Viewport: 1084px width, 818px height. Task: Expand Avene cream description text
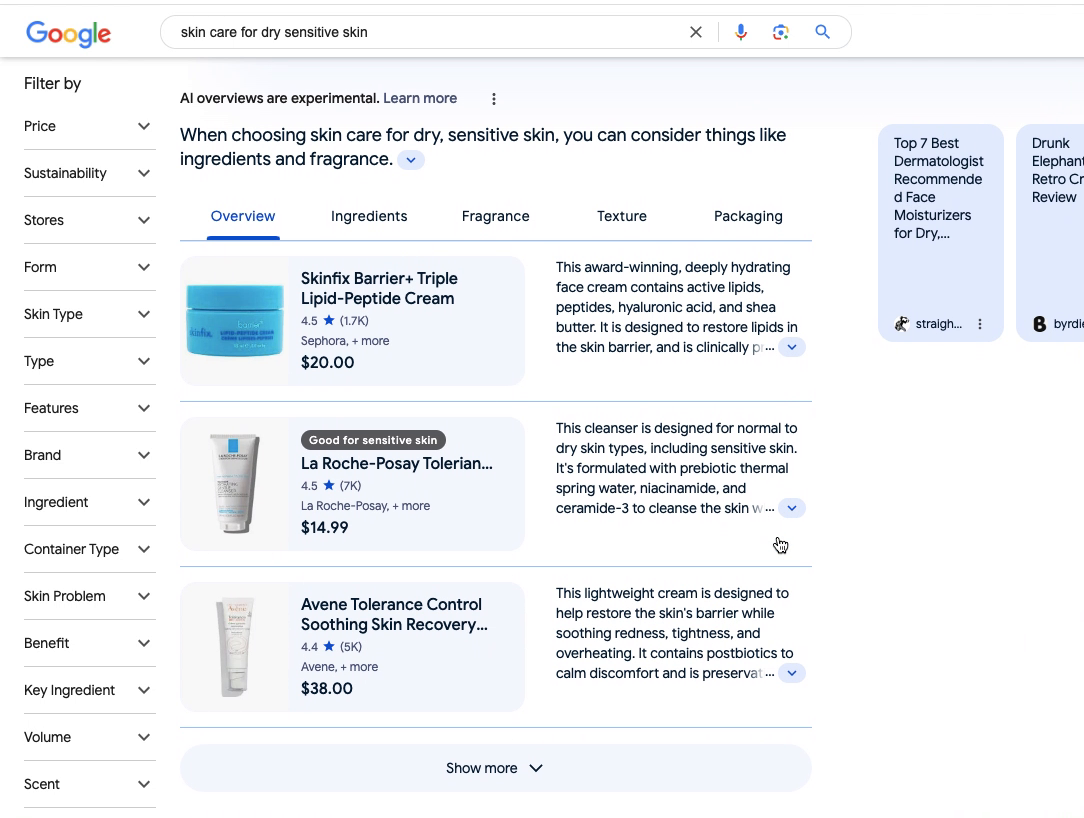[x=791, y=673]
